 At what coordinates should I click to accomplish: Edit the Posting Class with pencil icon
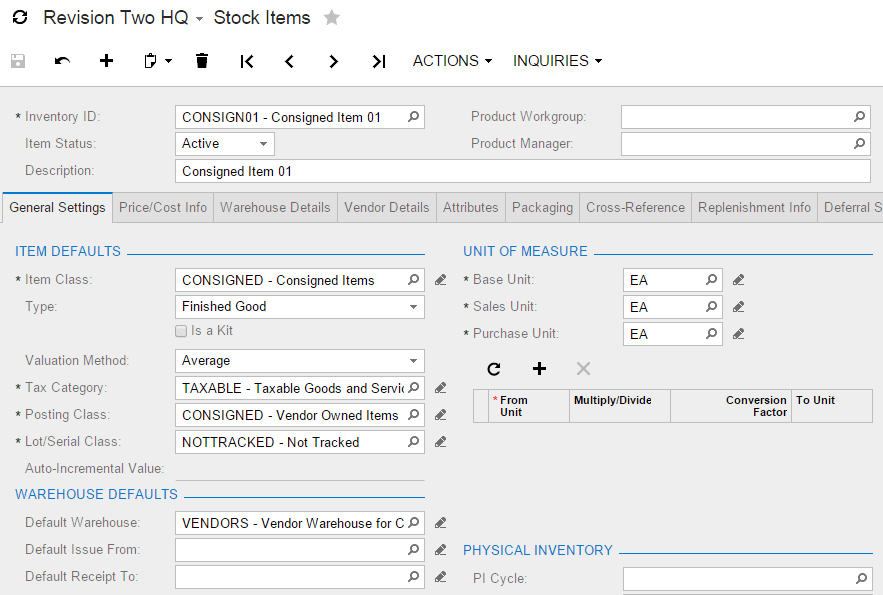(440, 415)
